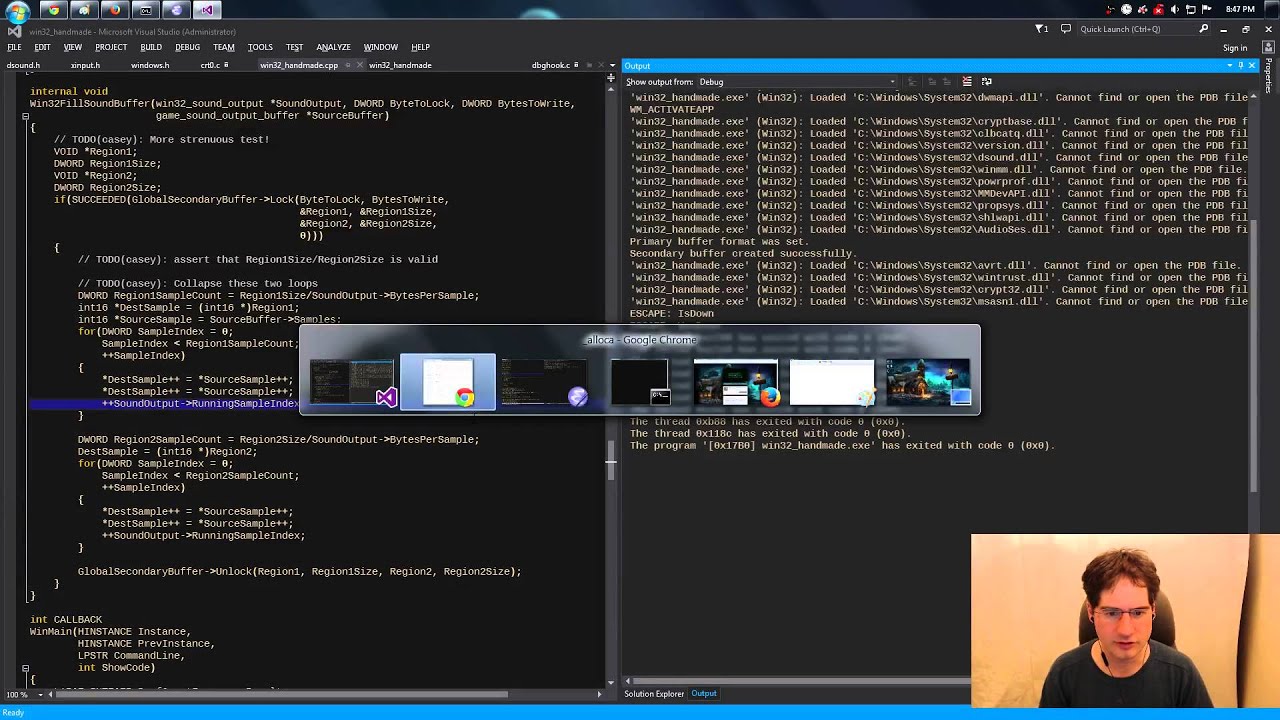1280x720 pixels.
Task: Select Visual Studio thumbnail in Alt-Tab switcher
Action: pyautogui.click(x=352, y=383)
